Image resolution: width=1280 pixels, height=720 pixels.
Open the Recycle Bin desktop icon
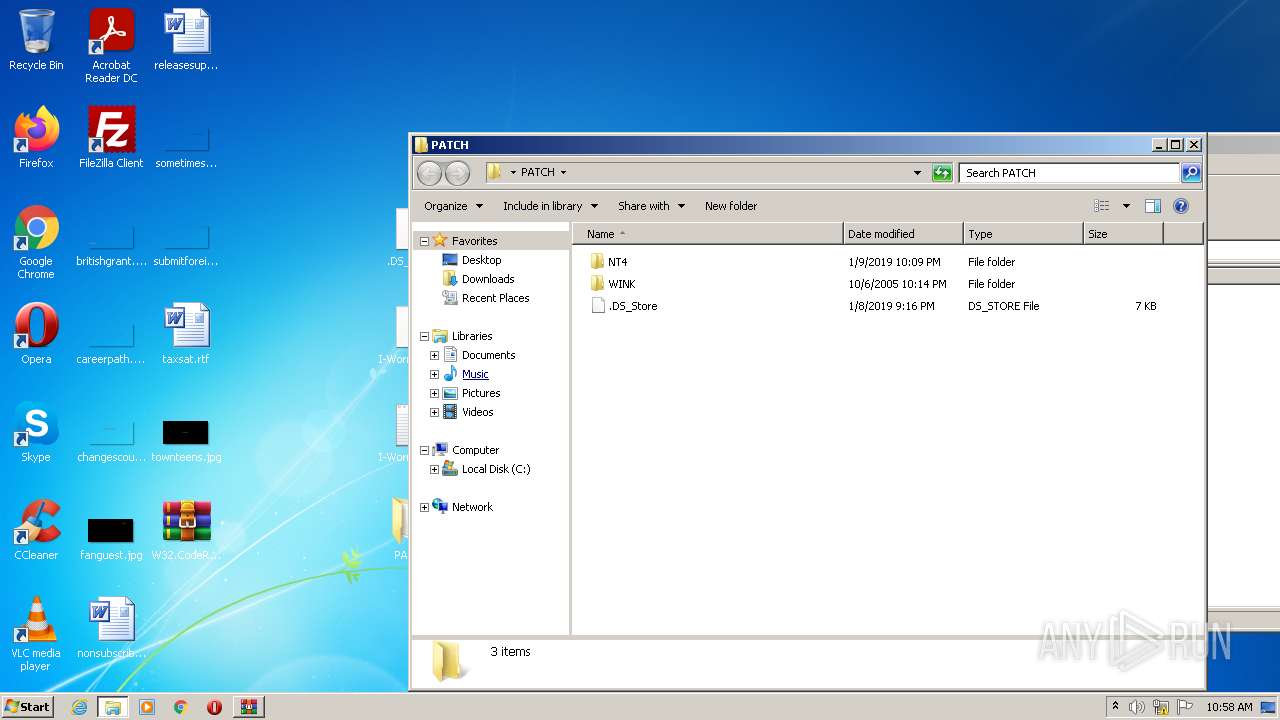[36, 40]
